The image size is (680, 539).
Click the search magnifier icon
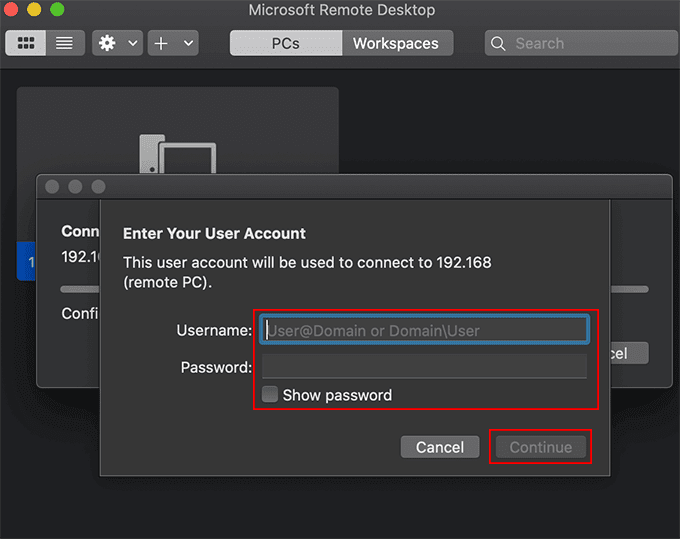click(498, 43)
